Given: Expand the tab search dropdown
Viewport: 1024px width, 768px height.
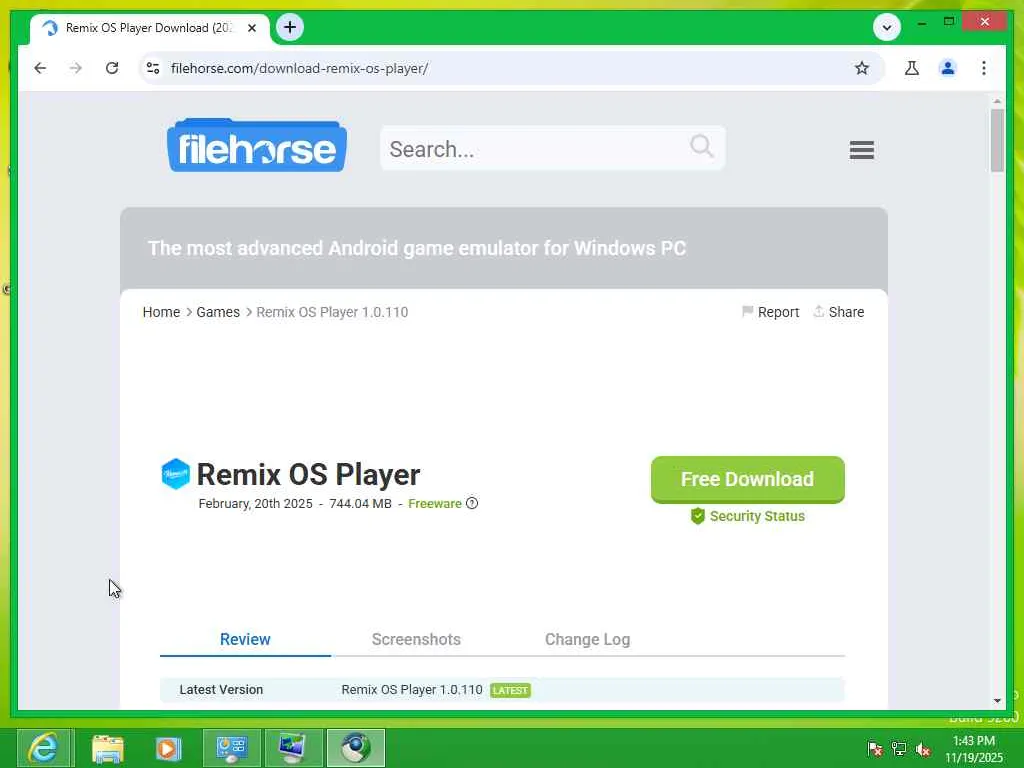Looking at the screenshot, I should pyautogui.click(x=887, y=27).
